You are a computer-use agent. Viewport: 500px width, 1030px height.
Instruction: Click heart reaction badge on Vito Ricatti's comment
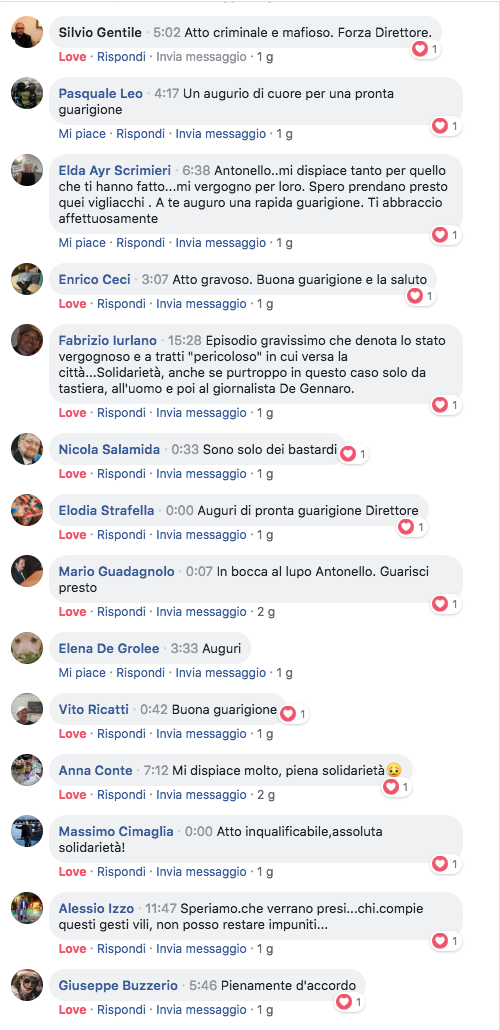pos(294,713)
